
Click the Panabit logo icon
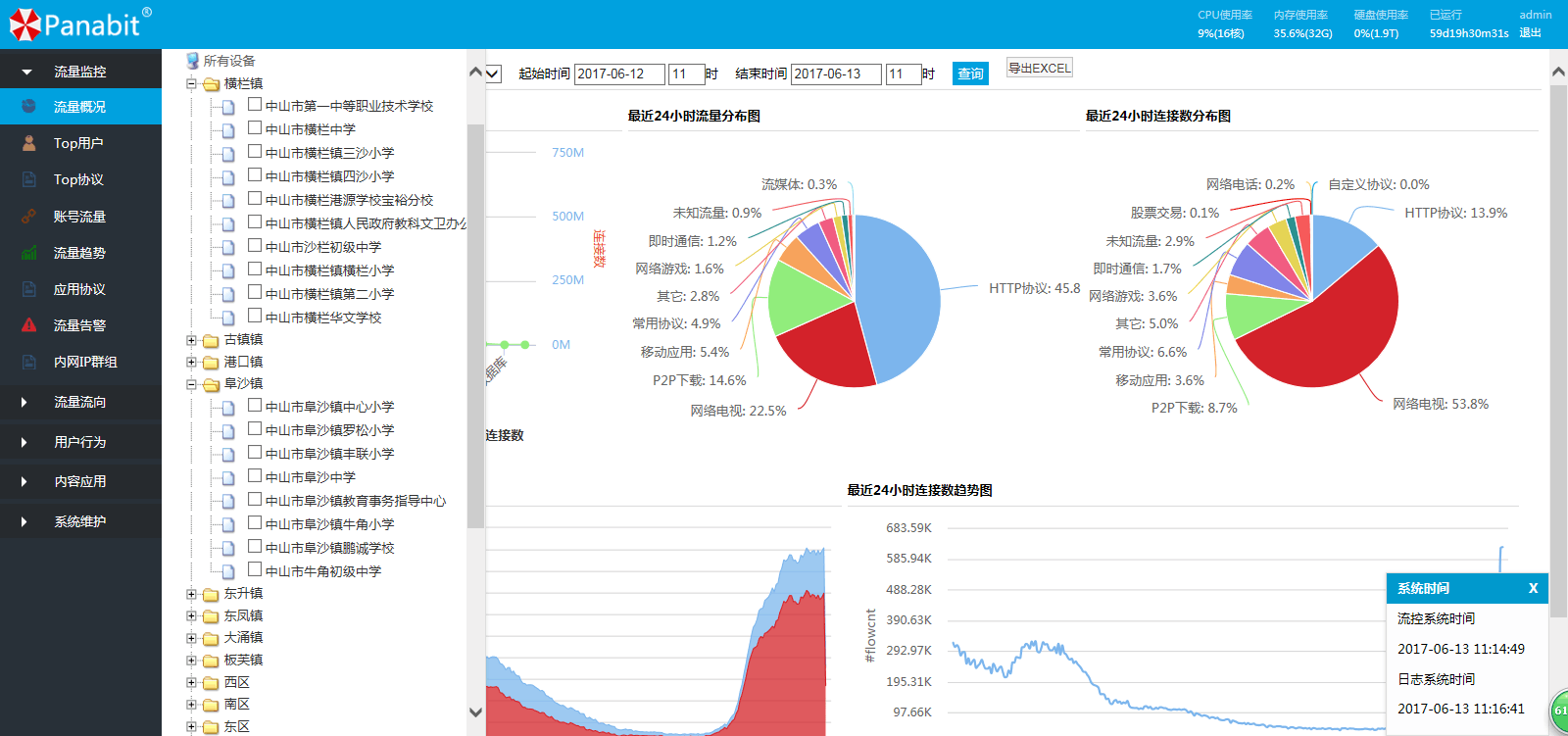coord(25,25)
